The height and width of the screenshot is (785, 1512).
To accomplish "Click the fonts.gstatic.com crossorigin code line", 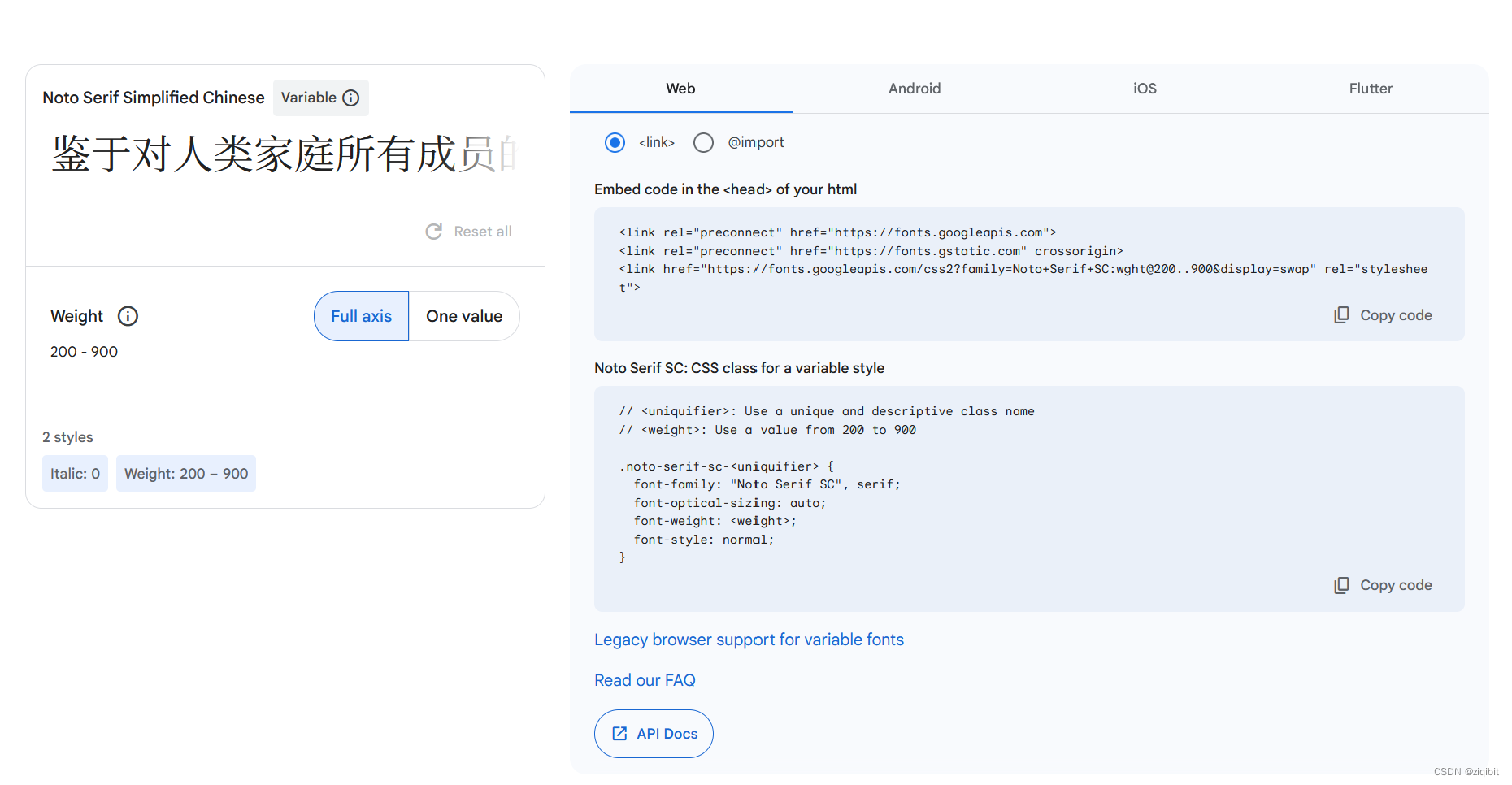I will [871, 251].
